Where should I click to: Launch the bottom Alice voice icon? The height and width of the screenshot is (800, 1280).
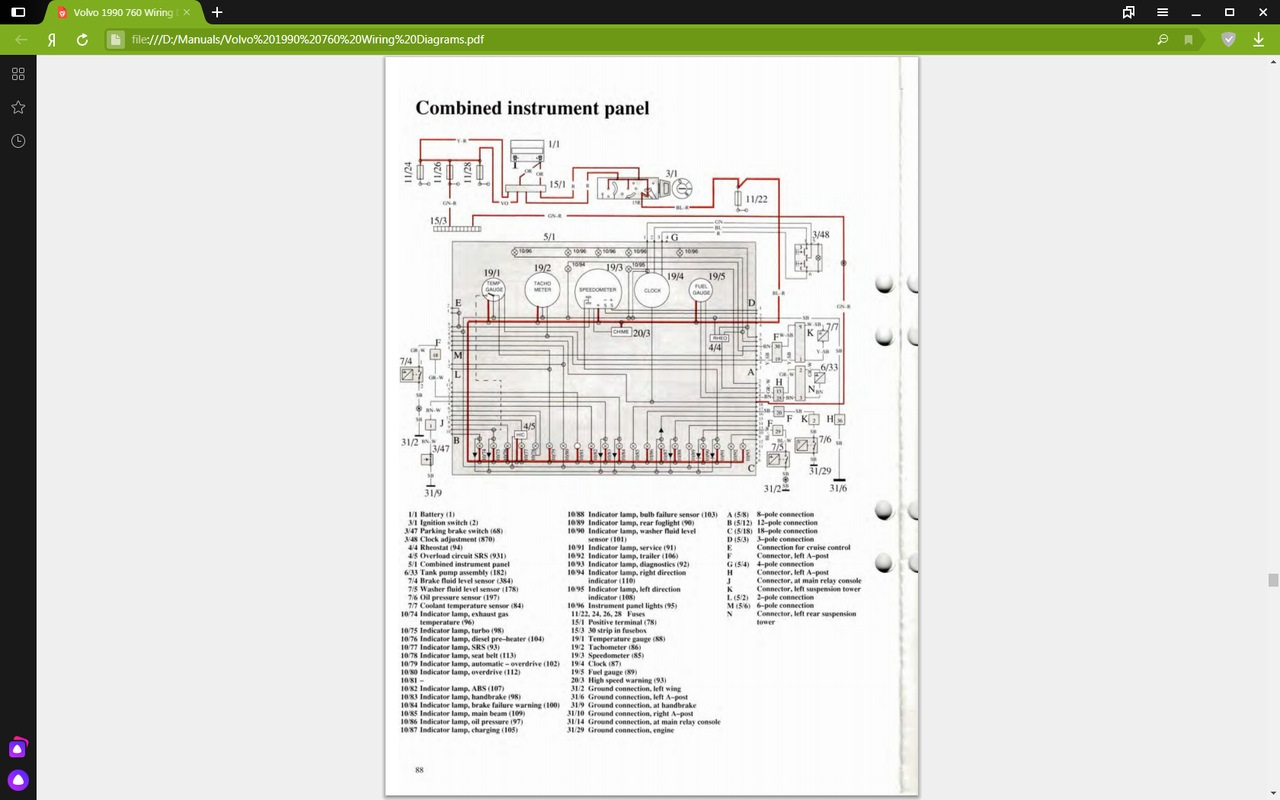click(x=18, y=780)
